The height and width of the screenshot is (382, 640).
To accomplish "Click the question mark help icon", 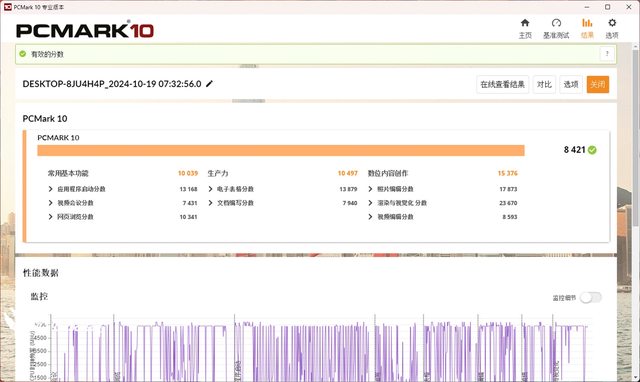I will pyautogui.click(x=607, y=53).
